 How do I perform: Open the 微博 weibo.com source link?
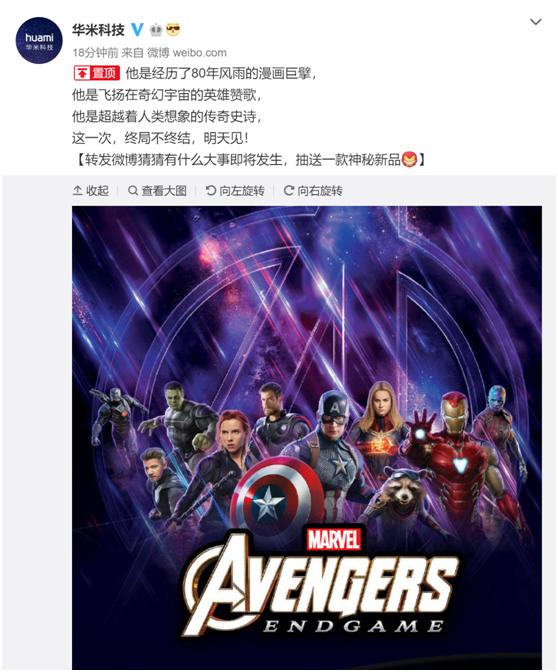tap(187, 53)
